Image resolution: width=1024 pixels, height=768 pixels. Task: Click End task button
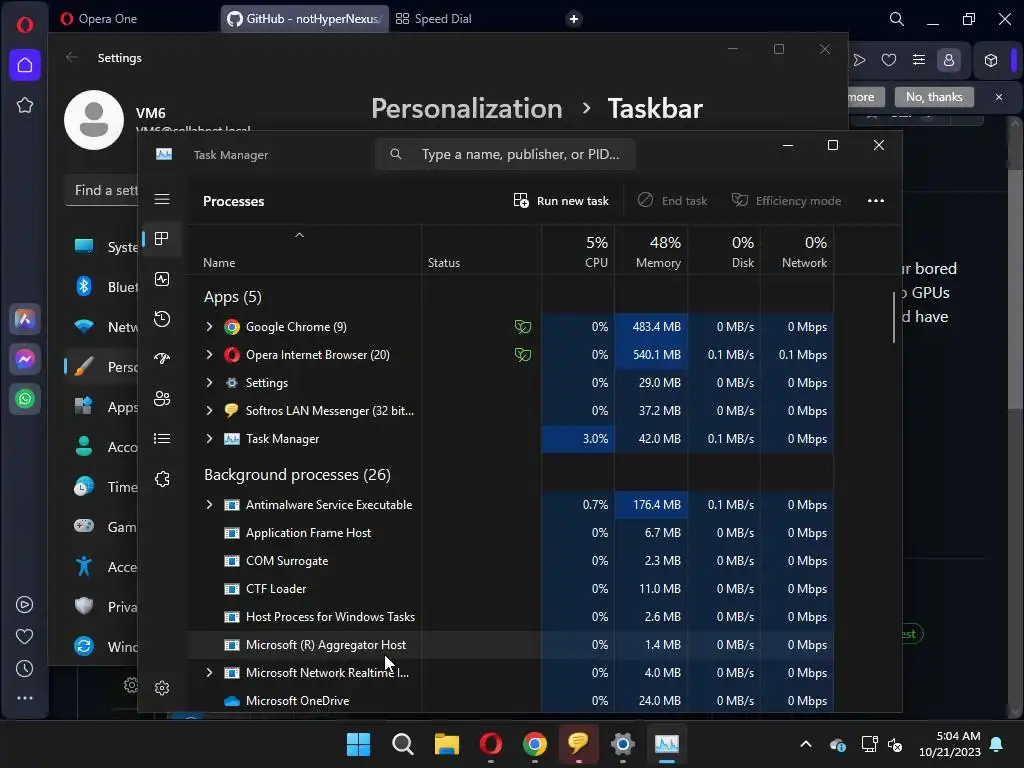click(673, 200)
